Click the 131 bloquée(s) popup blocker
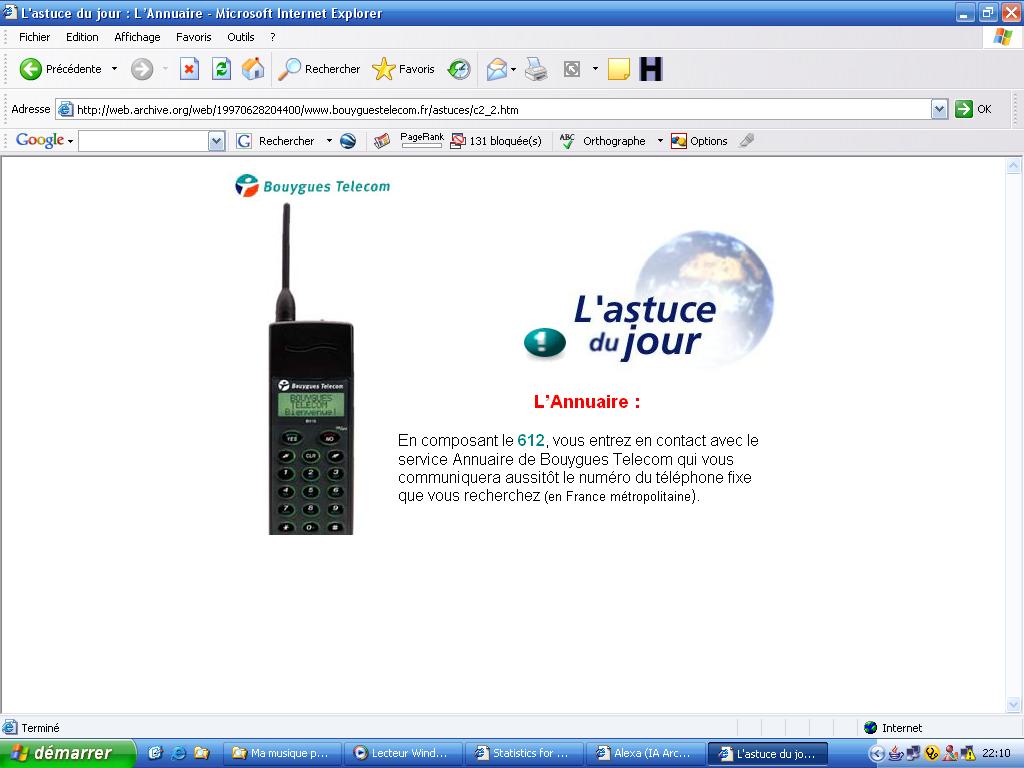 pos(496,141)
